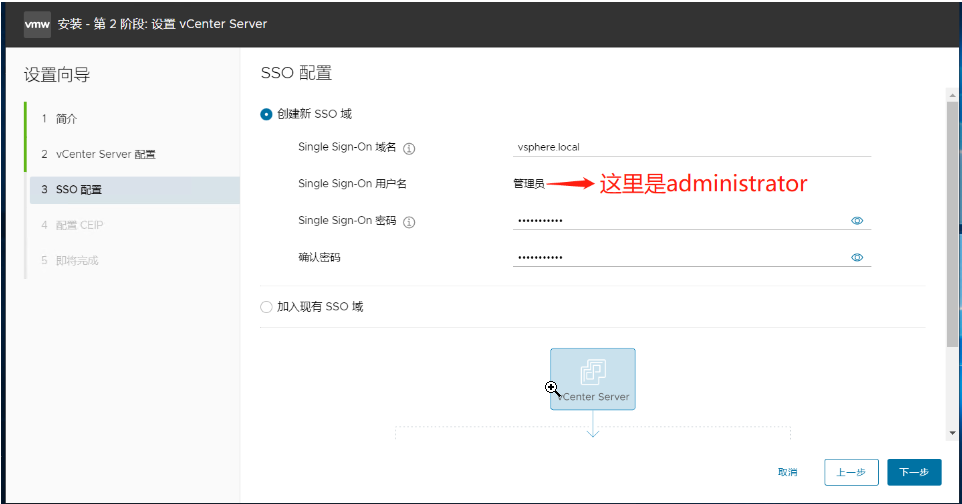
Task: Show the Single Sign-On 密码 with eye icon
Action: (x=857, y=220)
